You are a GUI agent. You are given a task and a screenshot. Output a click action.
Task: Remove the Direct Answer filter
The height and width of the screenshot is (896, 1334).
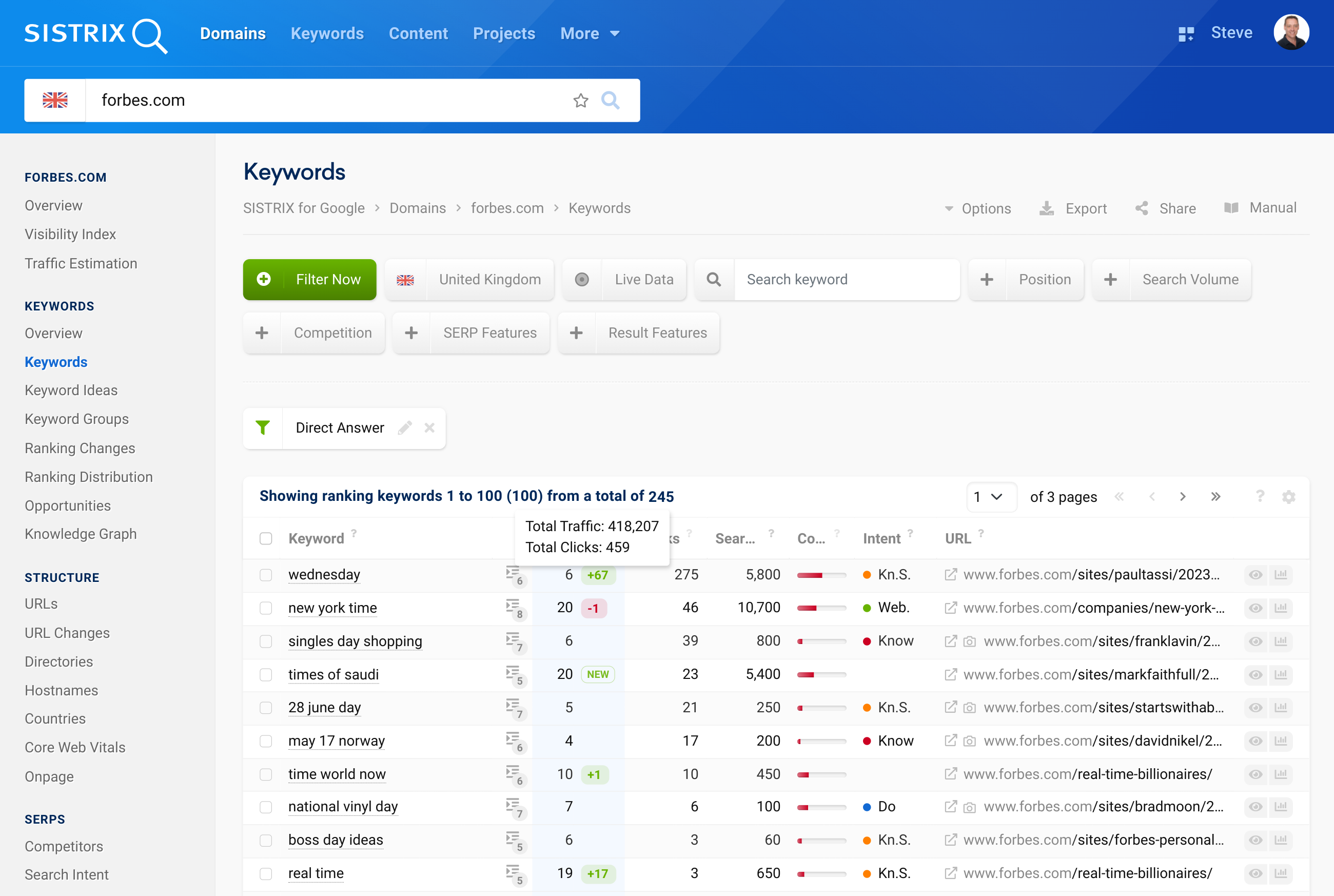(x=429, y=428)
